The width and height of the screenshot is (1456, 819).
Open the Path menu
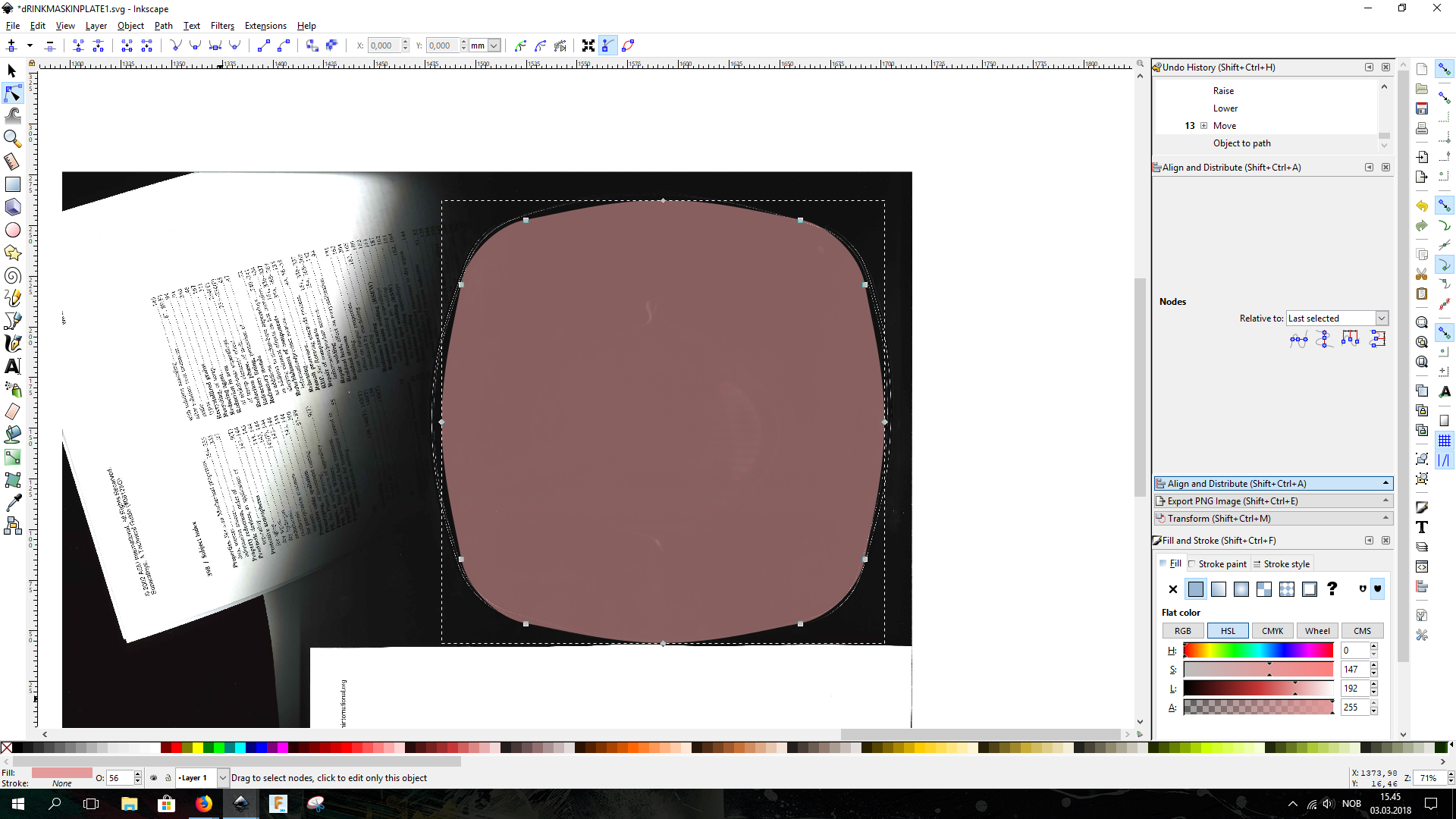coord(164,26)
